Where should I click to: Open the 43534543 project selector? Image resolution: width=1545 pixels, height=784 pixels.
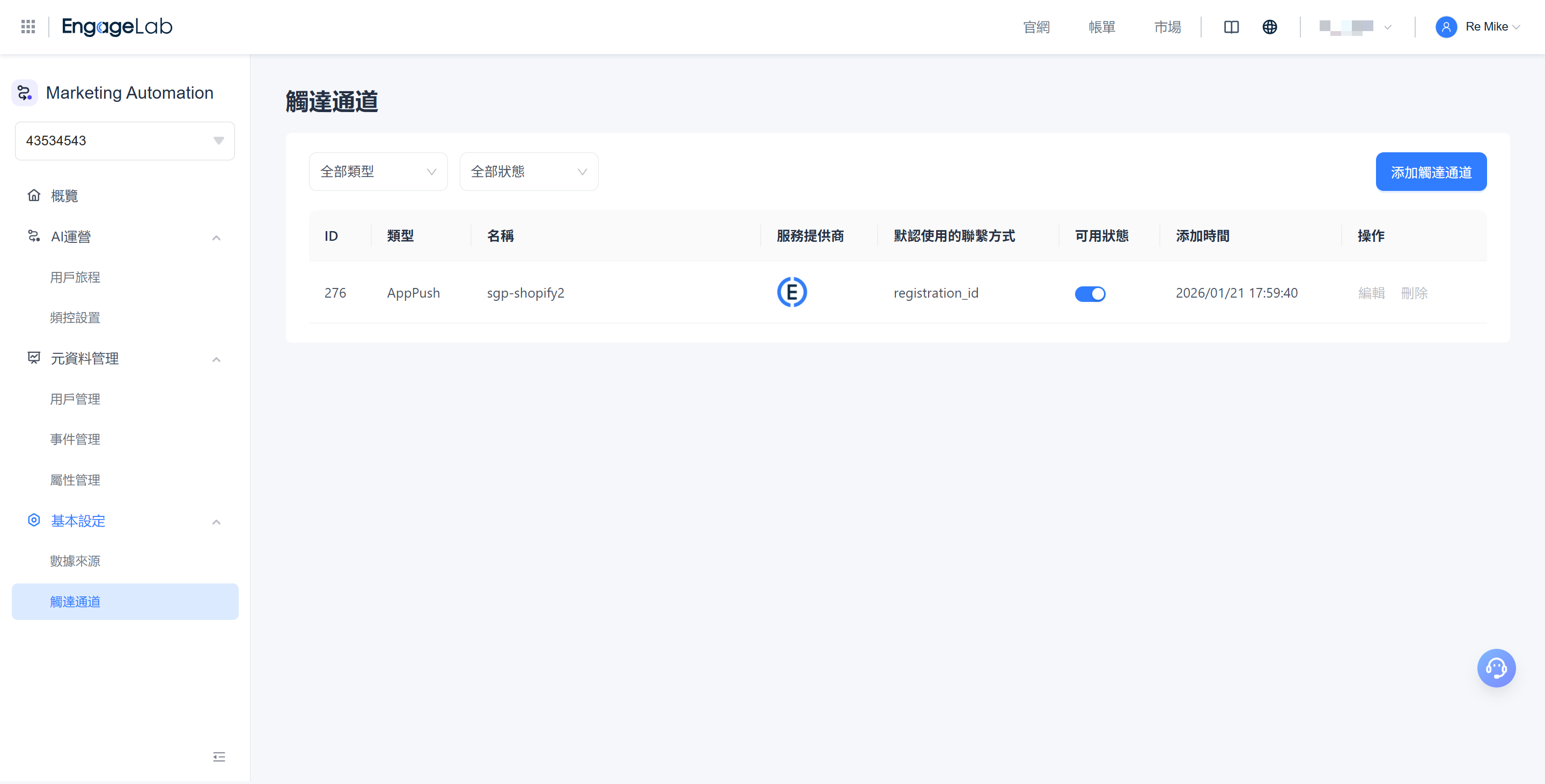pos(124,140)
